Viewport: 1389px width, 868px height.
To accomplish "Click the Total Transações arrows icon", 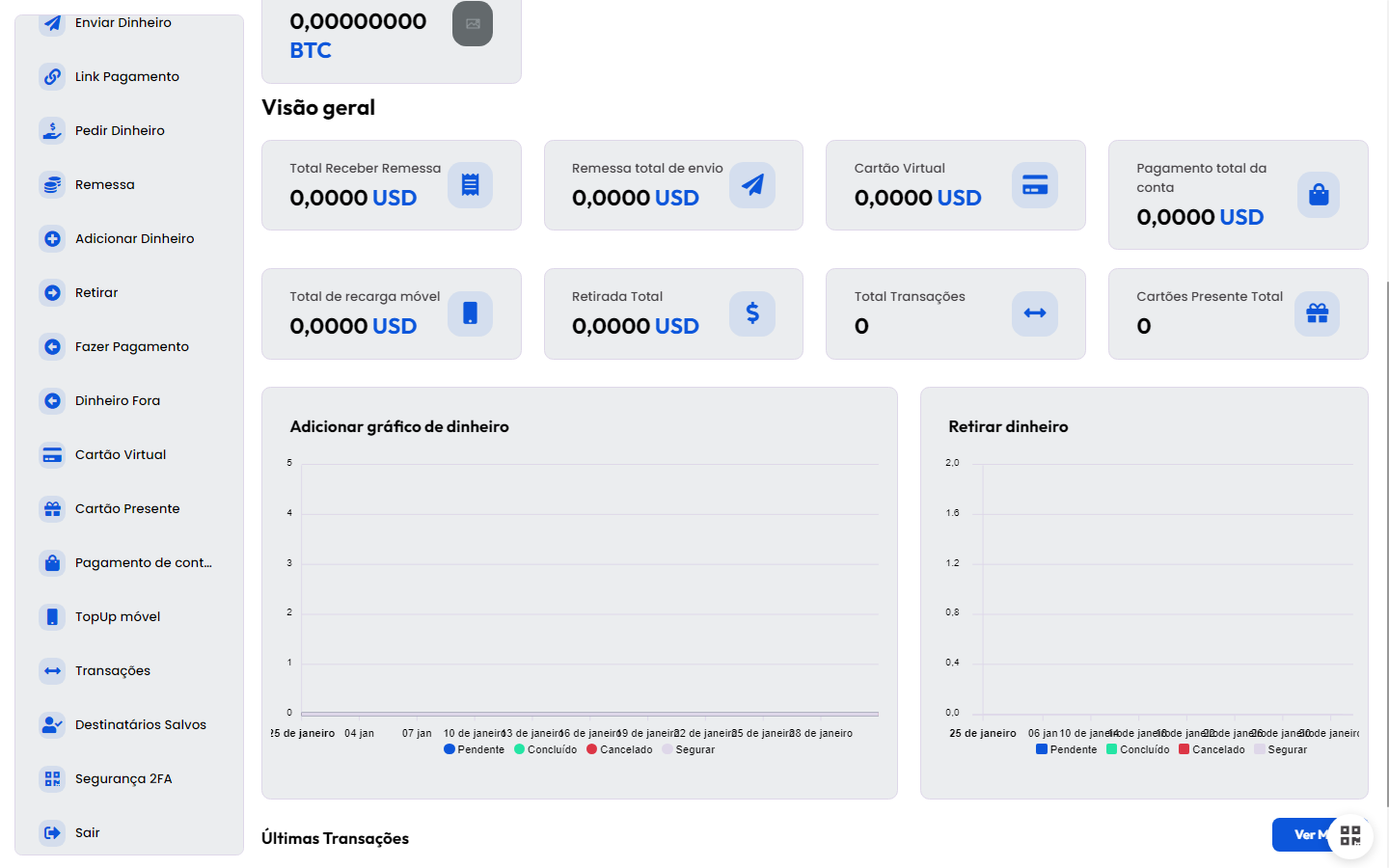I will point(1034,313).
